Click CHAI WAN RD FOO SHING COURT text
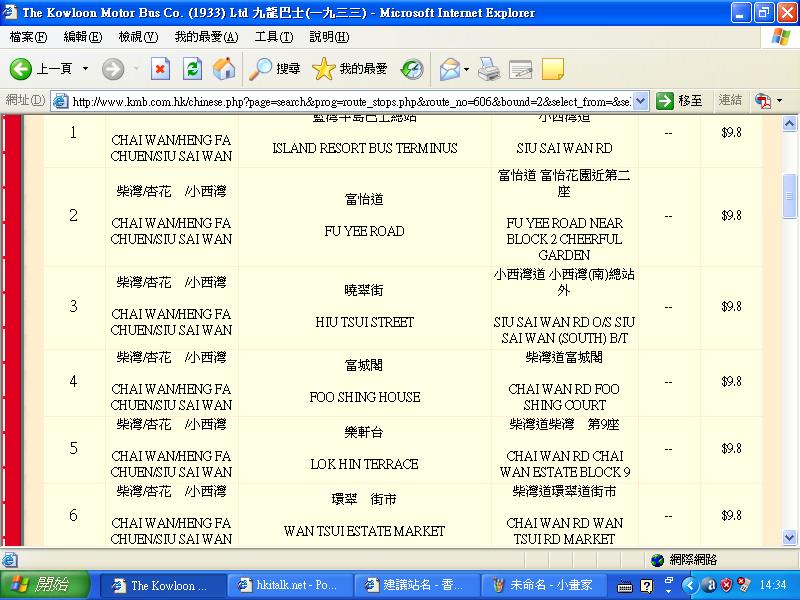 (x=564, y=397)
